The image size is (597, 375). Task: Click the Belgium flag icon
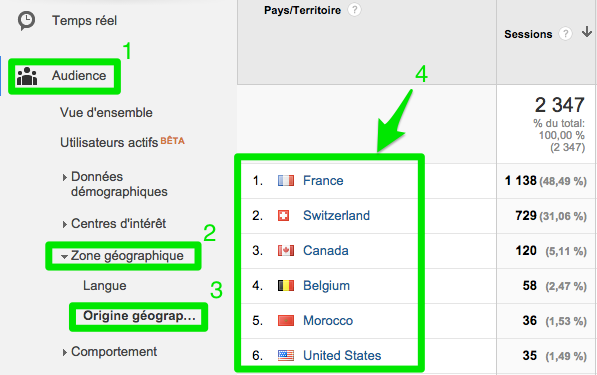[x=286, y=286]
